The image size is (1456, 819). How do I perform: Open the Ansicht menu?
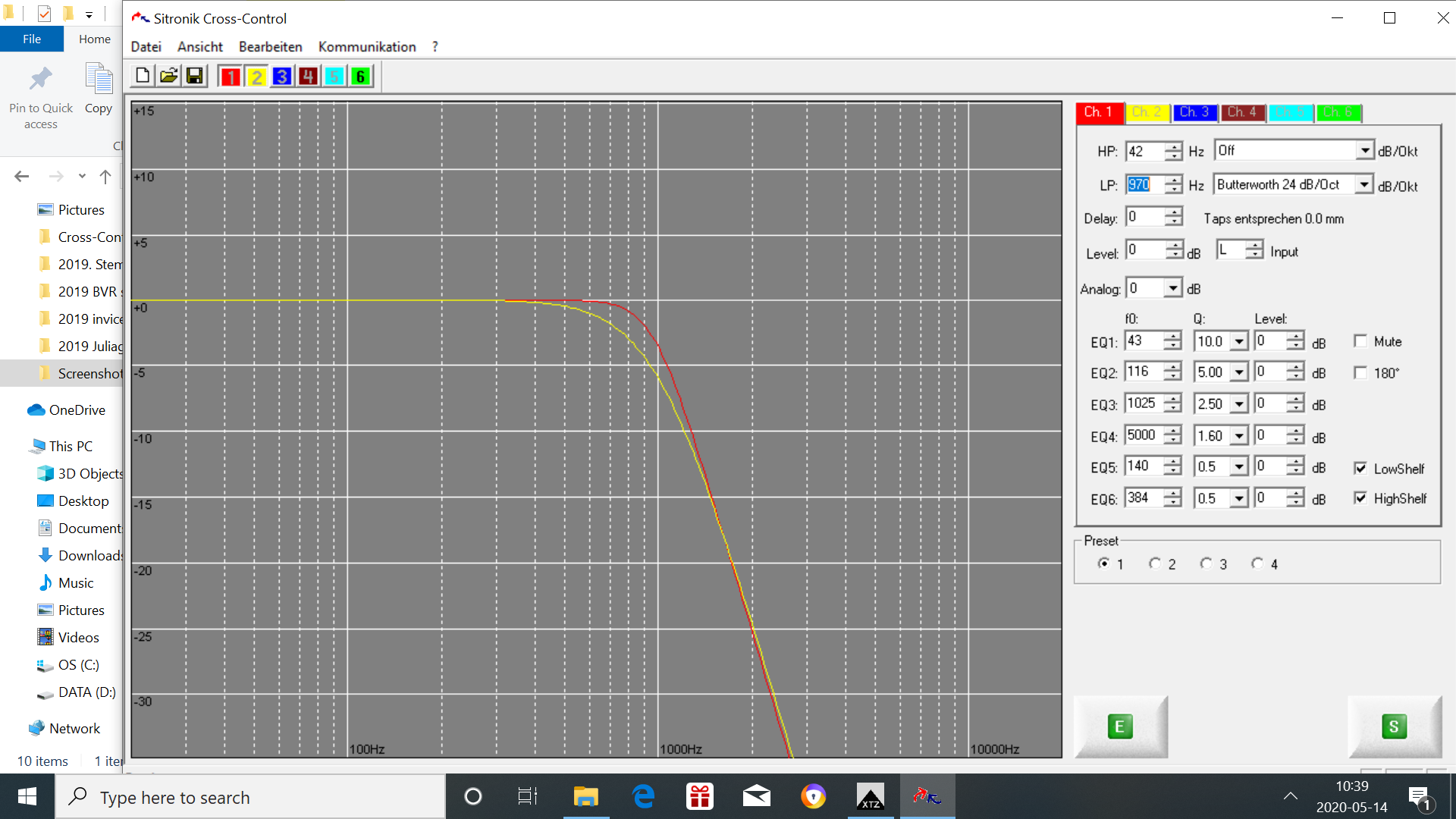coord(200,47)
